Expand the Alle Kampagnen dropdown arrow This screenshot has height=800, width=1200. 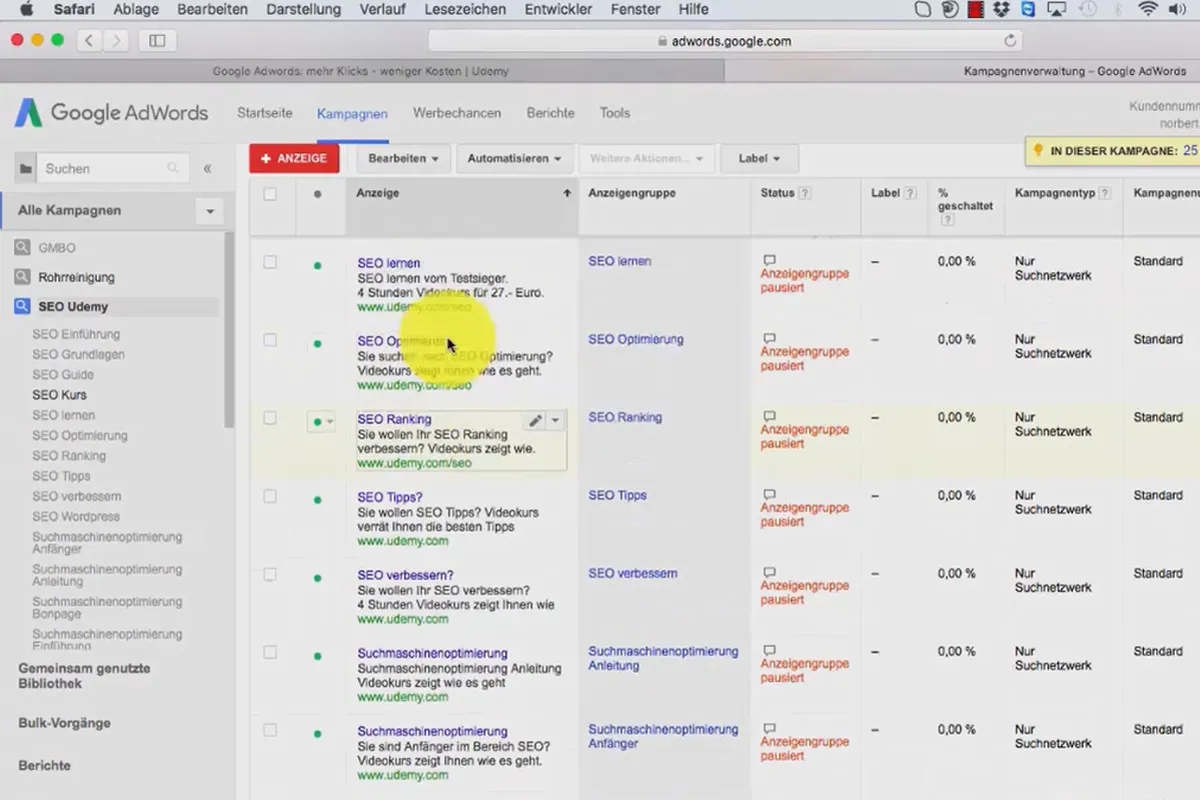[x=210, y=212]
